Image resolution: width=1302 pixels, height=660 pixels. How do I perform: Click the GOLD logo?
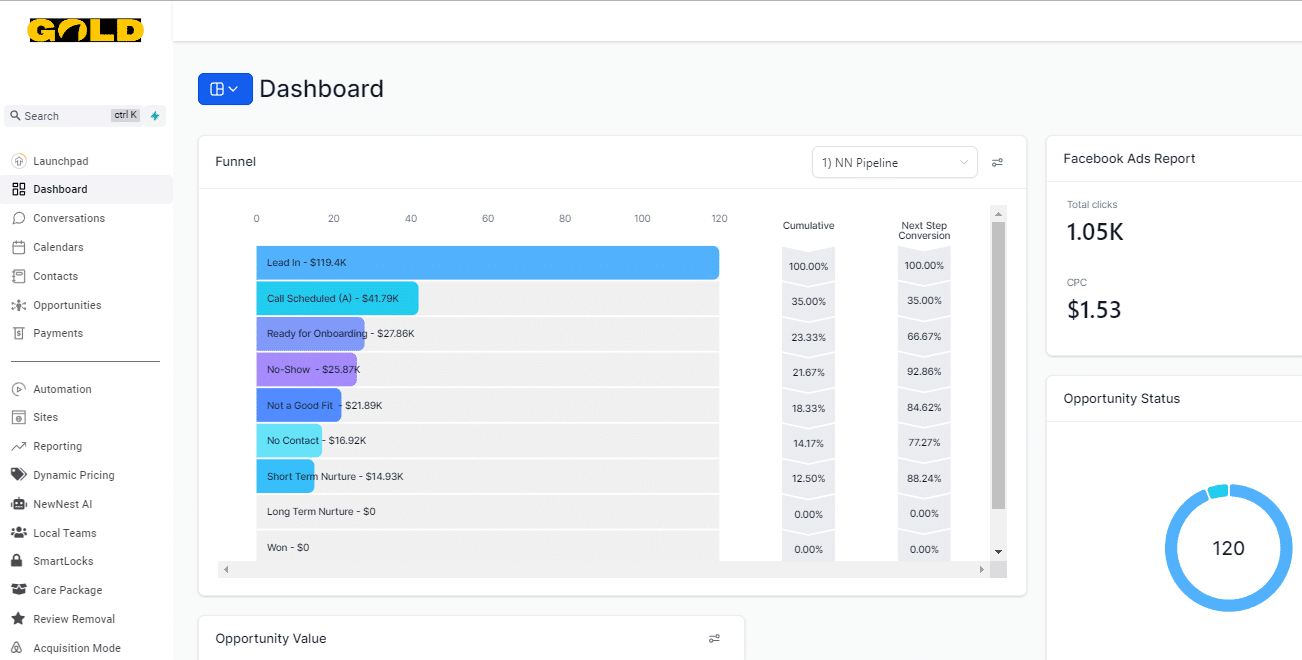86,31
